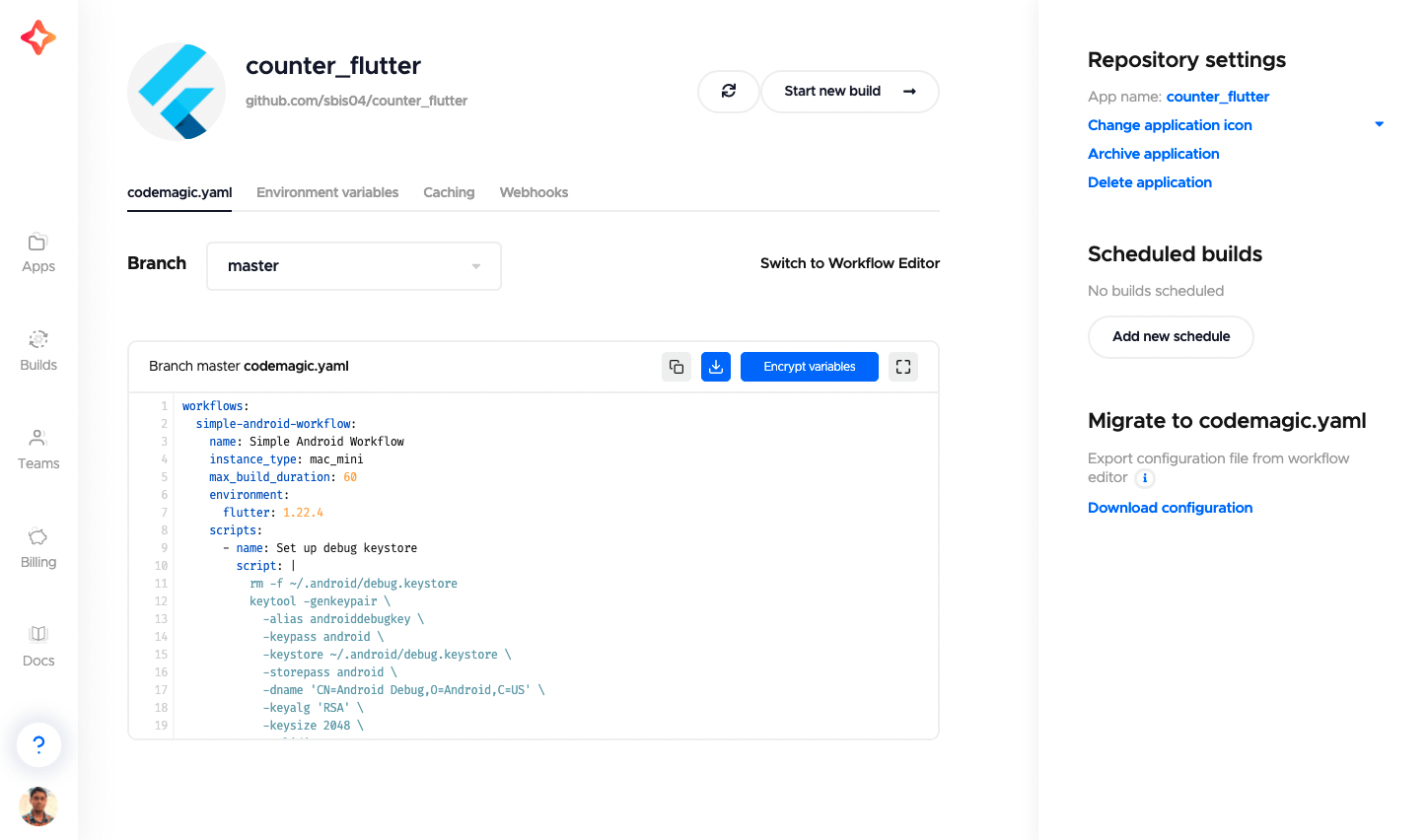The width and height of the screenshot is (1428, 840).
Task: Click the '-storepass android' line
Action: coord(329,672)
